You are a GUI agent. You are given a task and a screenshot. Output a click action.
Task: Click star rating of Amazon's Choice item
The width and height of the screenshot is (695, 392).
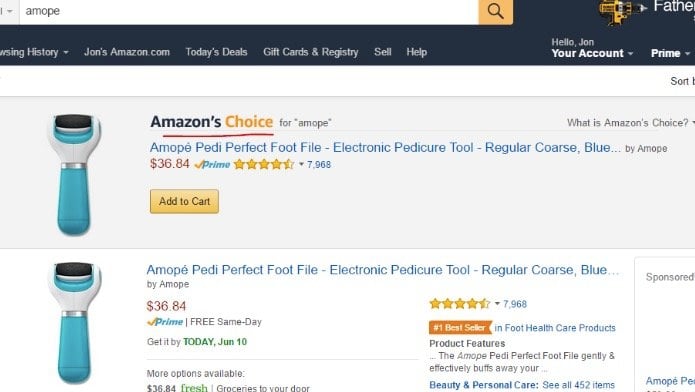coord(264,165)
